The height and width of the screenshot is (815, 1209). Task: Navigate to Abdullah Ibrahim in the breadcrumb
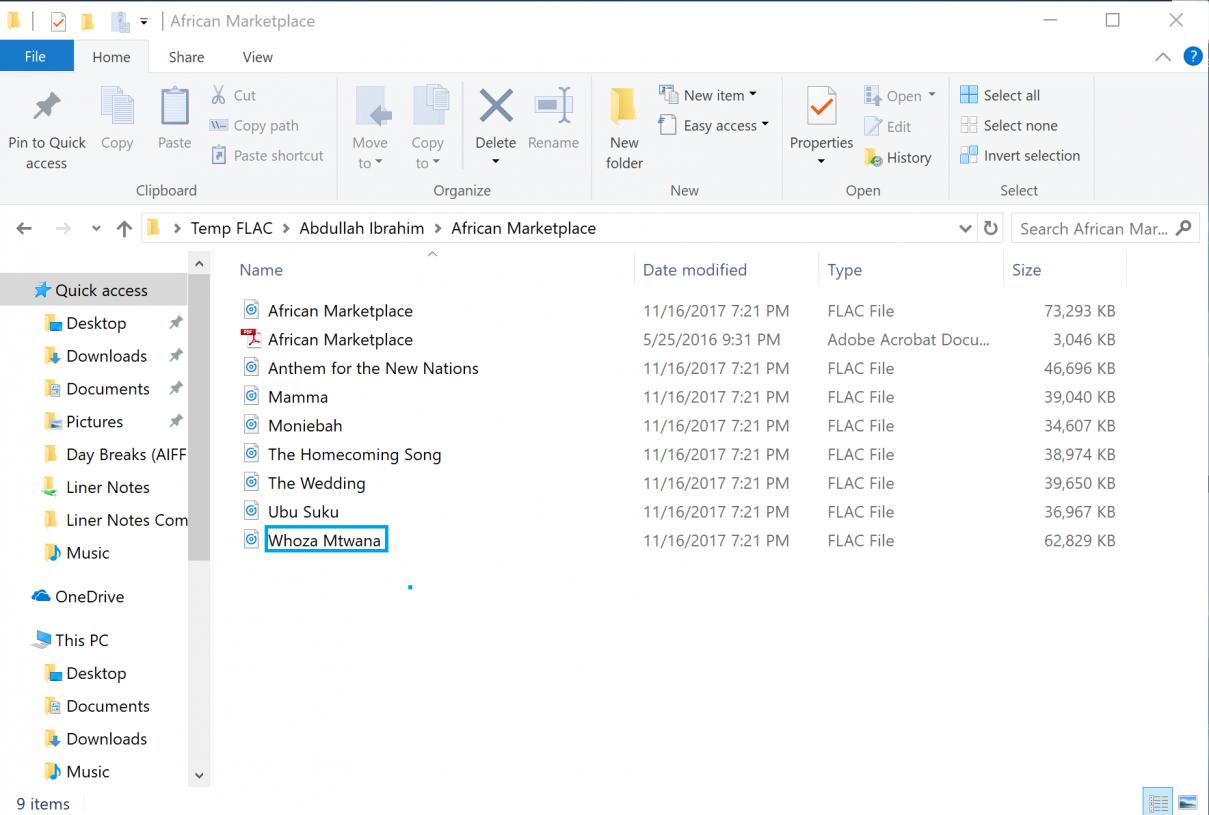coord(361,228)
